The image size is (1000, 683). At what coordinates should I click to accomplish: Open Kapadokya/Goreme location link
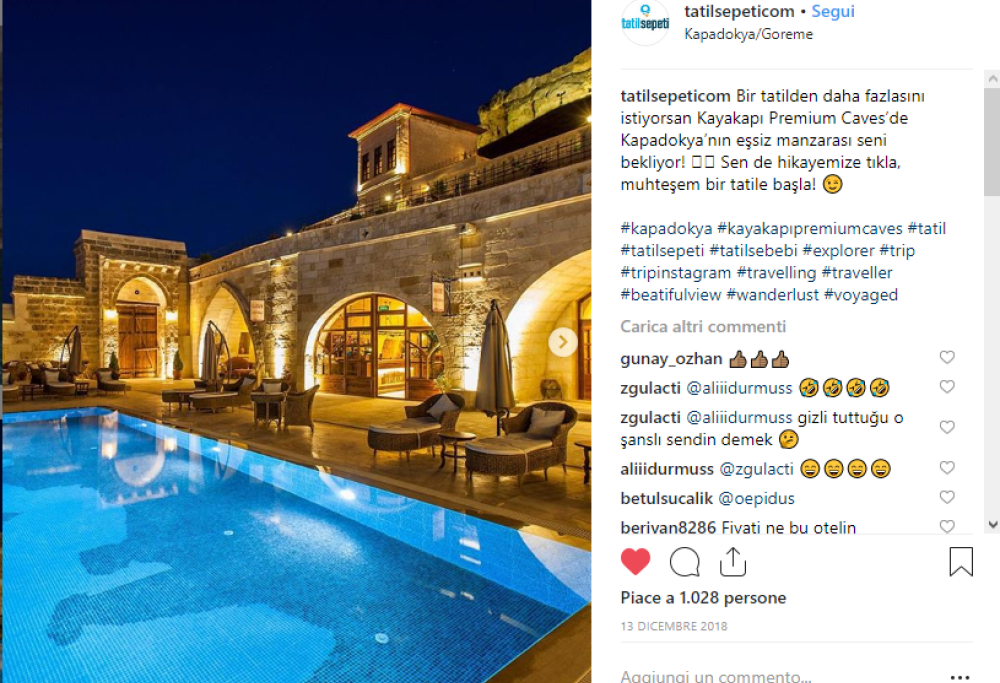click(x=748, y=34)
